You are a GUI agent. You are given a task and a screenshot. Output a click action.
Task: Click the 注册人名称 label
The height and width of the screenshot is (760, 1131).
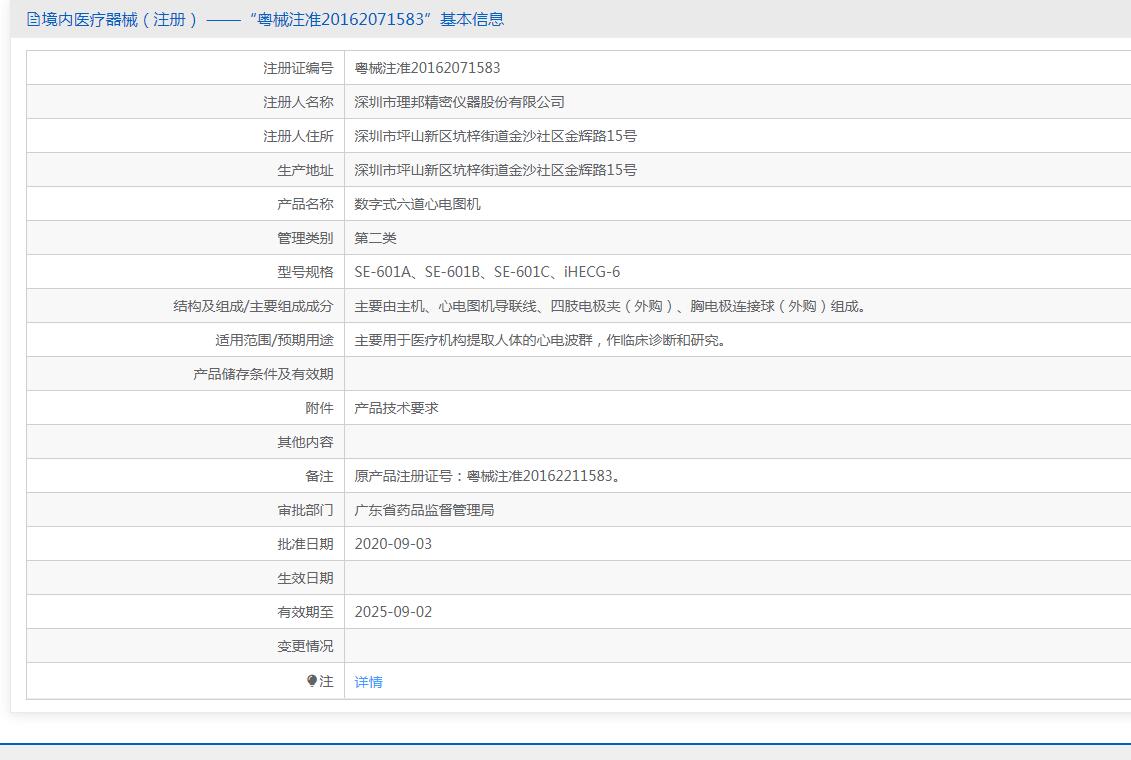298,102
